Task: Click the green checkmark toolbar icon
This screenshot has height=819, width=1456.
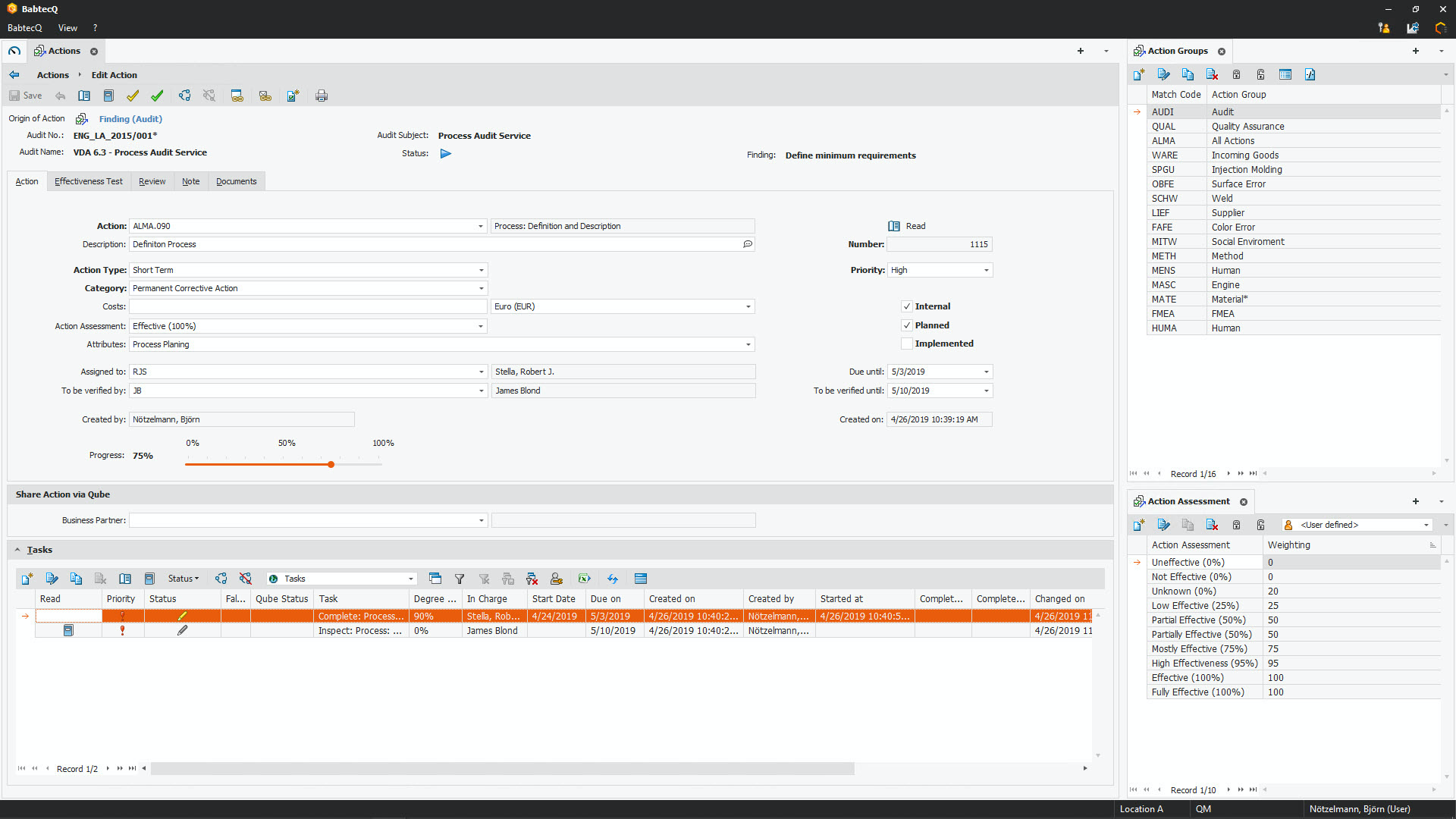Action: (157, 96)
